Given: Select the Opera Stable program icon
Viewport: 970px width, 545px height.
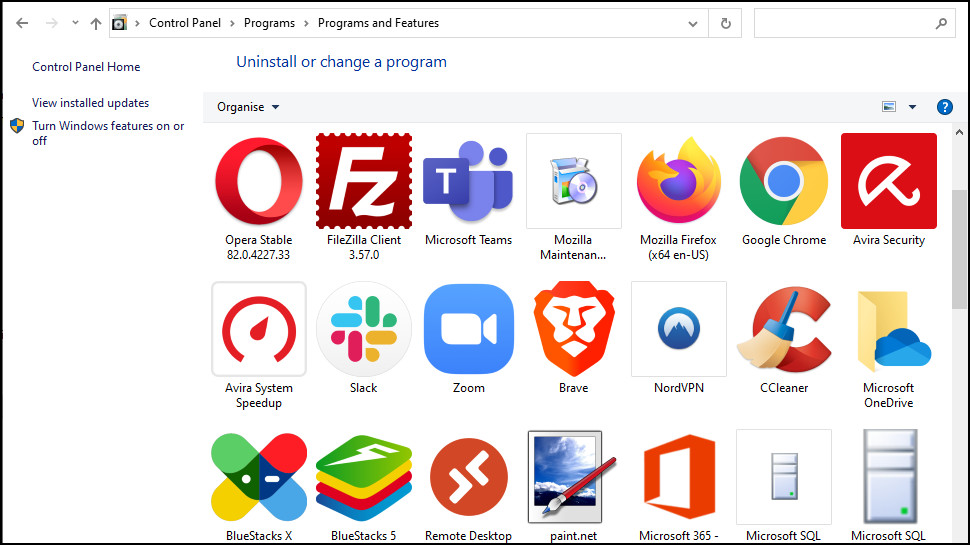Looking at the screenshot, I should pos(259,181).
